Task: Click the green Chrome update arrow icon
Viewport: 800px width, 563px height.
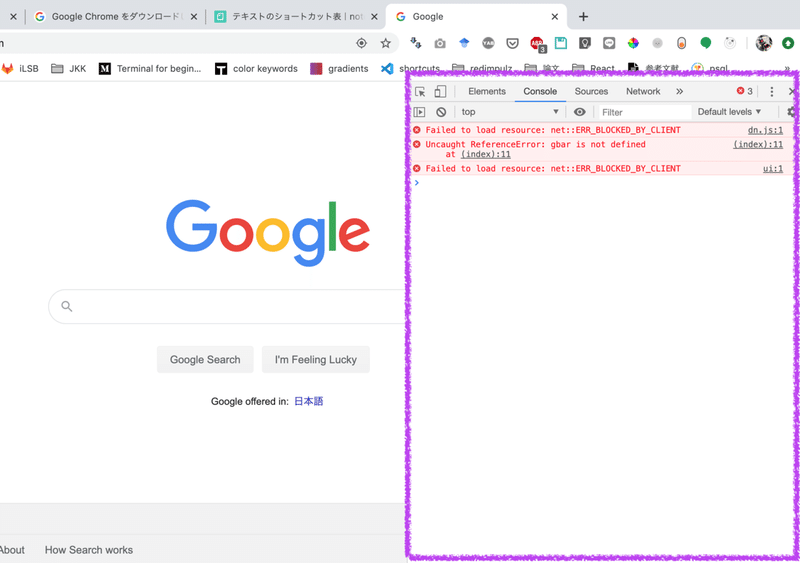Action: pos(788,43)
